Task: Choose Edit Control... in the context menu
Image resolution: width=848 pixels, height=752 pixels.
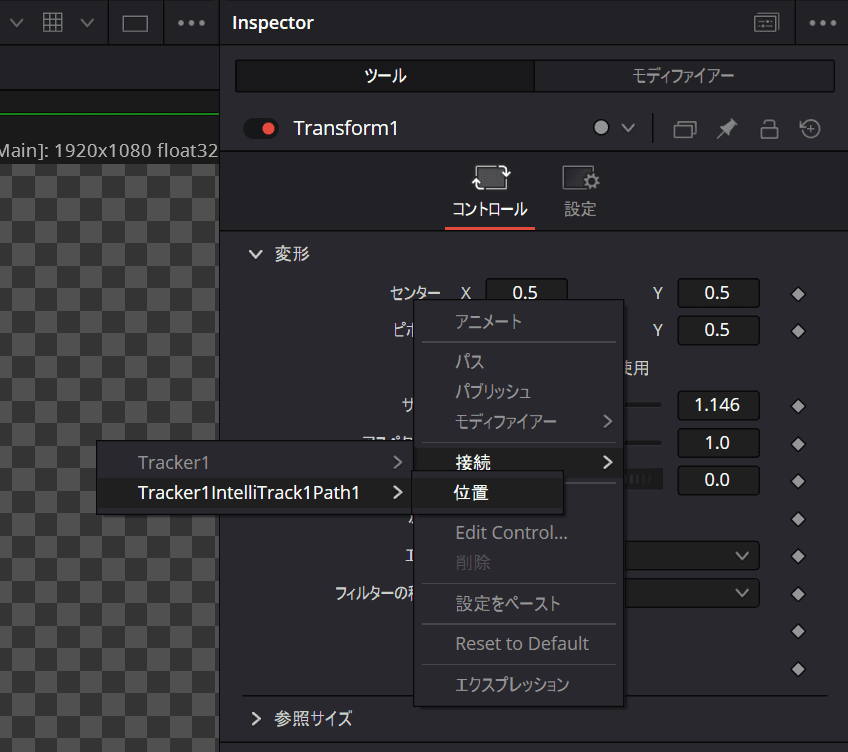Action: (519, 533)
